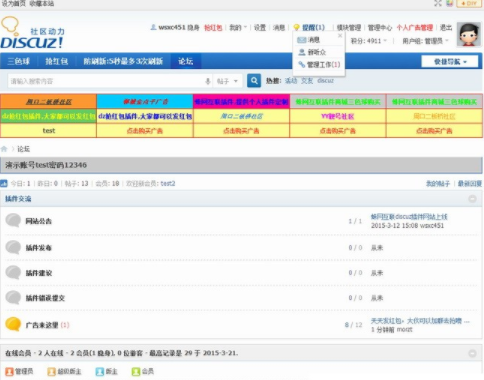Click the microphone icon in search box
Viewport: 484px width, 380px height.
(x=208, y=81)
